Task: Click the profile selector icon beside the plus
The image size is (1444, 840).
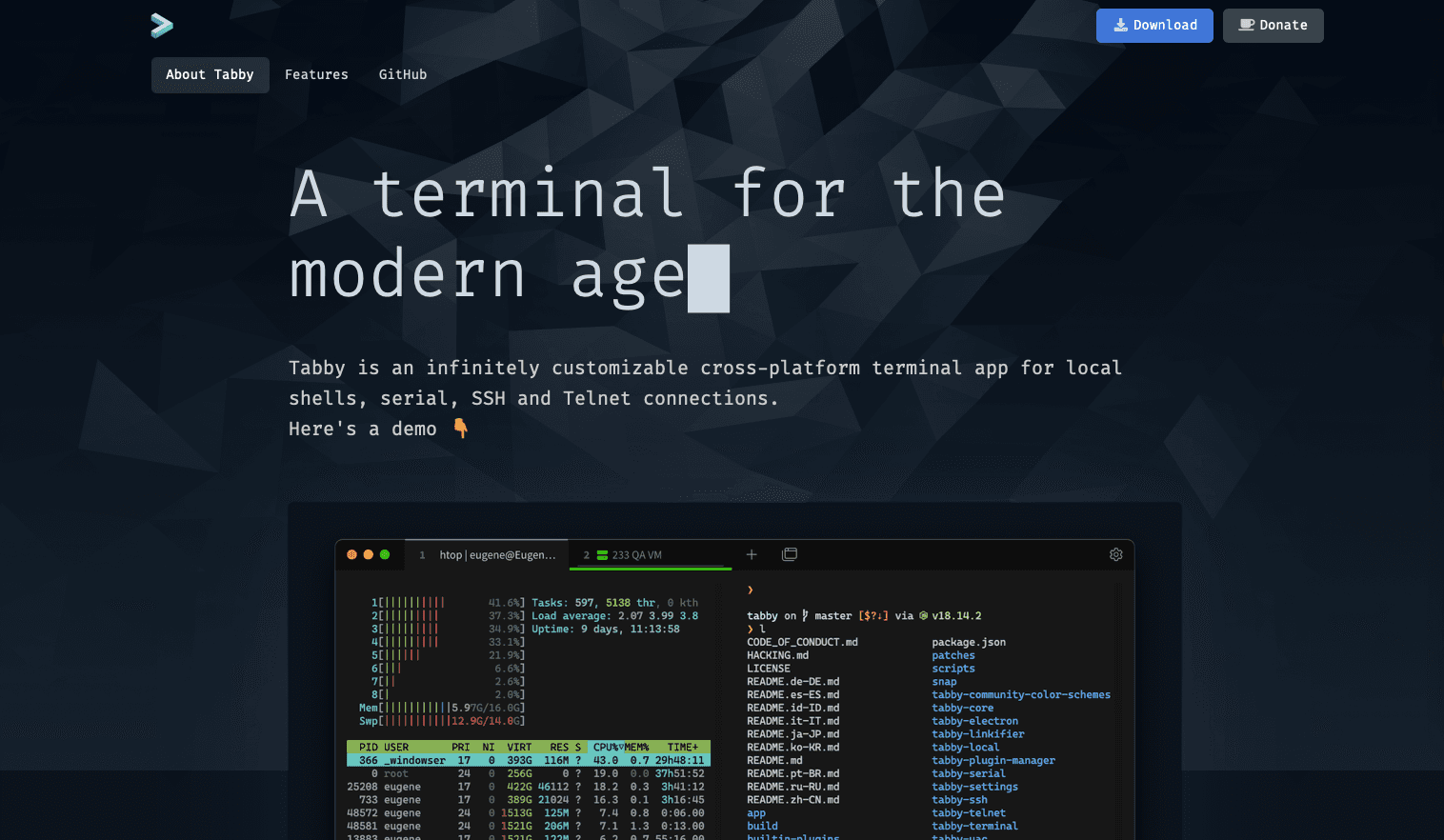Action: [x=790, y=554]
